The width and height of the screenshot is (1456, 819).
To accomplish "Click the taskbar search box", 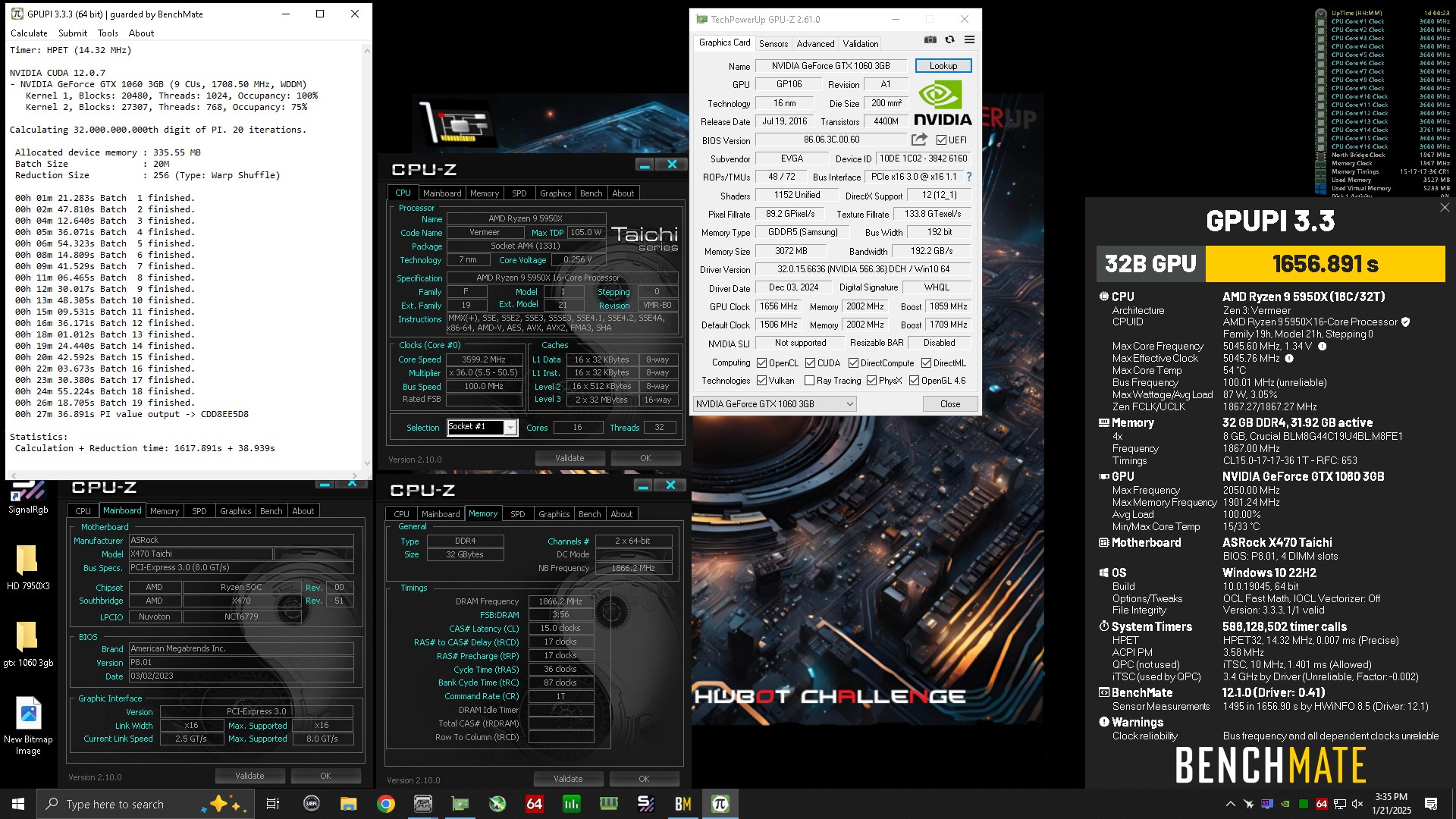I will (144, 804).
